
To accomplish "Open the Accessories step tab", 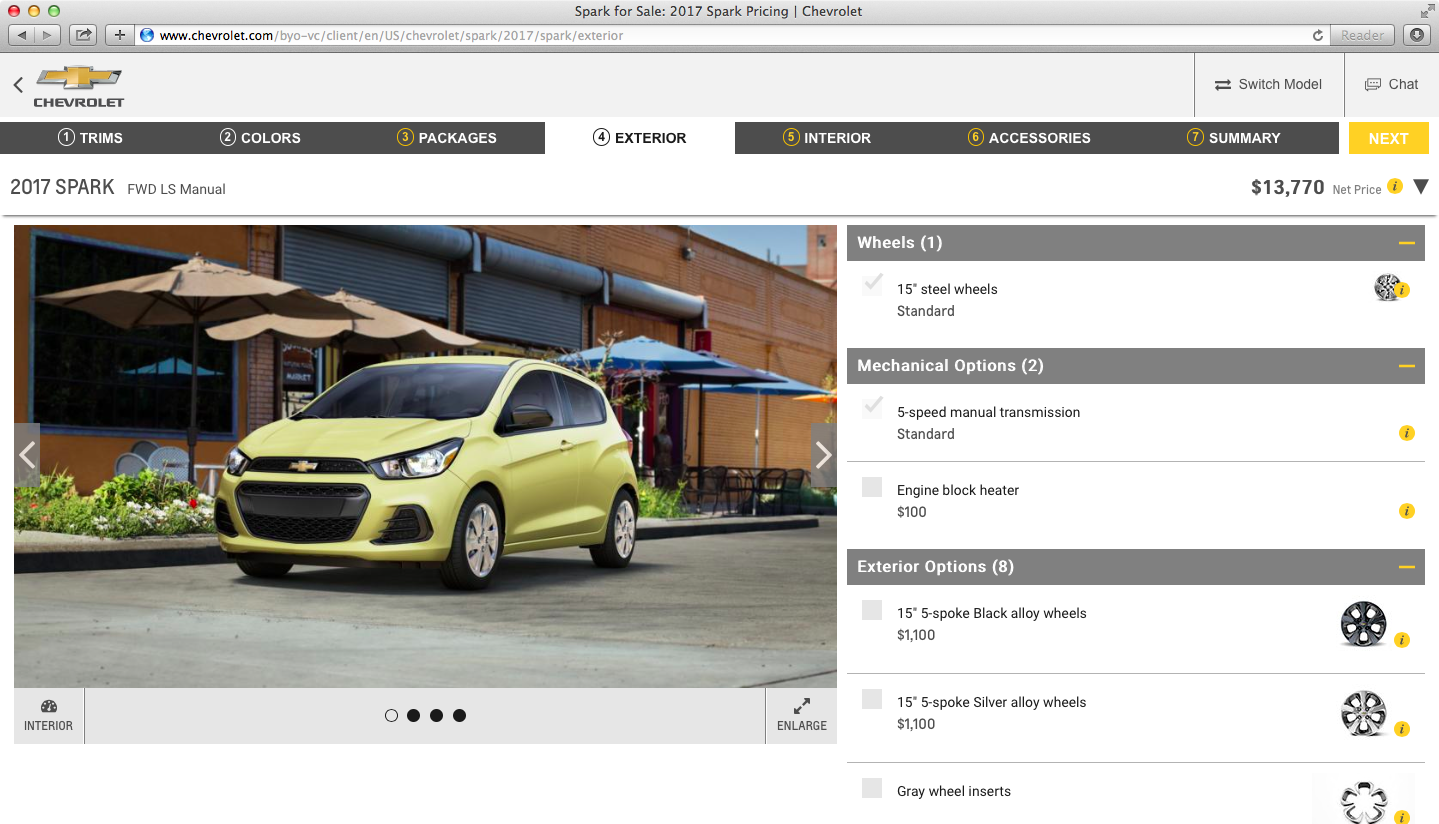I will click(x=1029, y=138).
